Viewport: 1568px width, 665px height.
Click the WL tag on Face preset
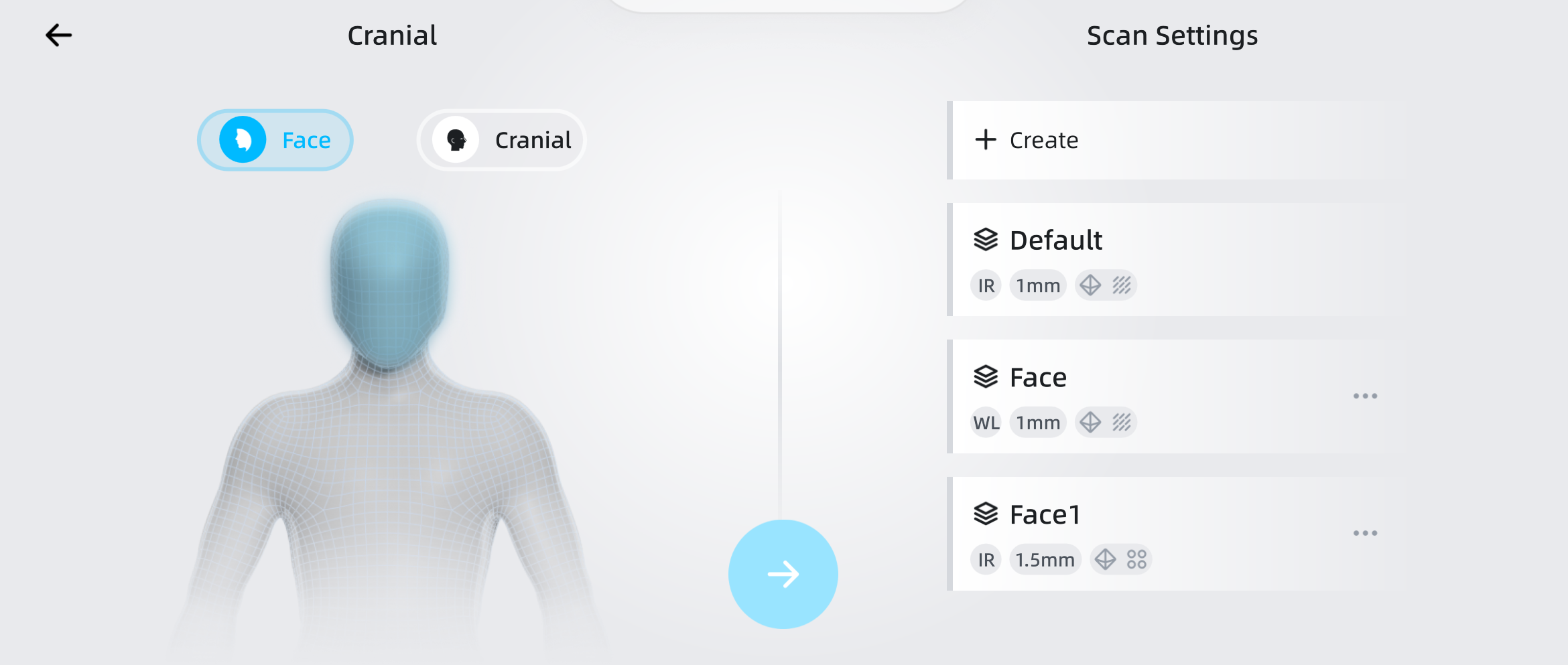pyautogui.click(x=986, y=423)
